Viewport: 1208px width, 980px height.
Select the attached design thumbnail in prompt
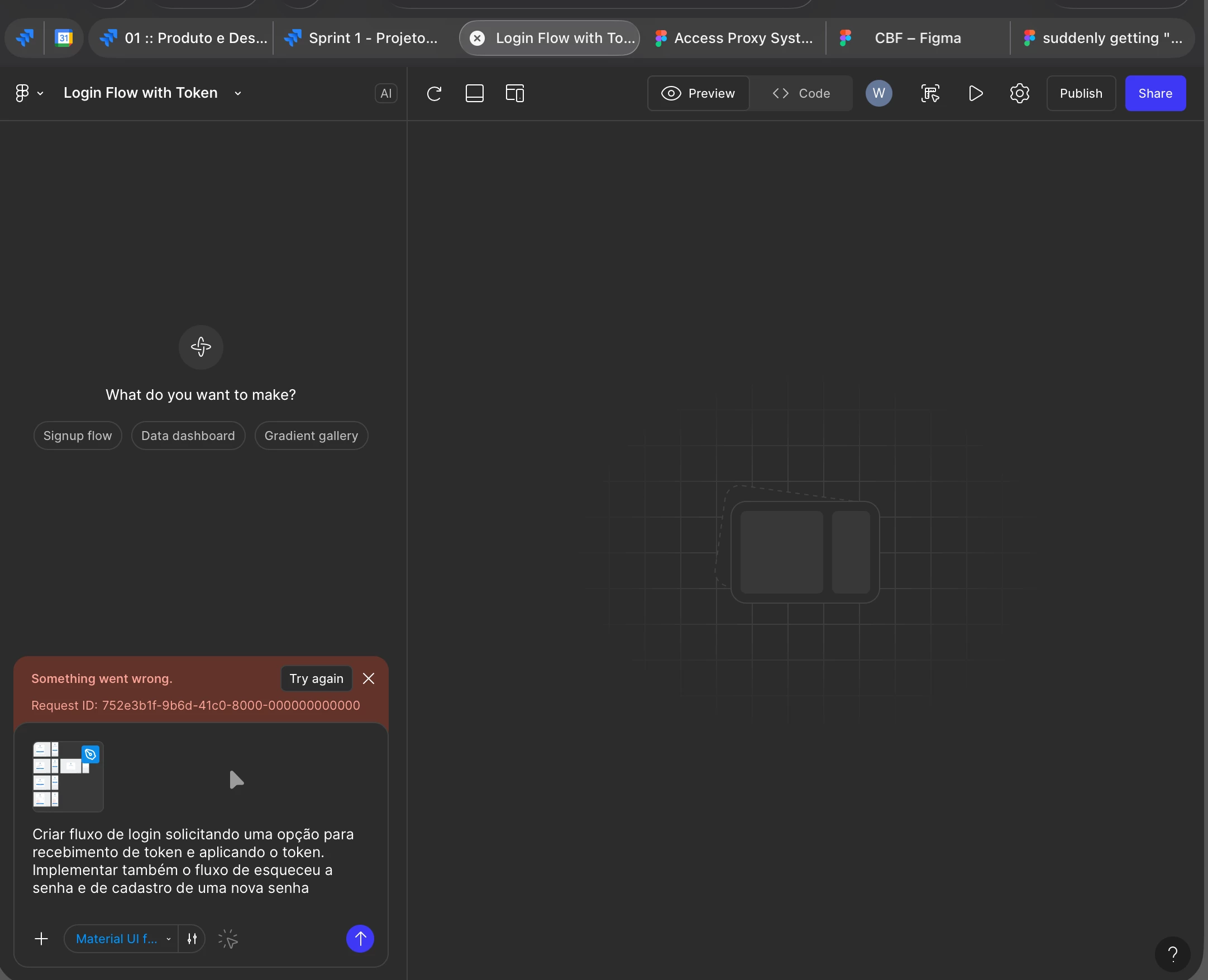coord(68,776)
